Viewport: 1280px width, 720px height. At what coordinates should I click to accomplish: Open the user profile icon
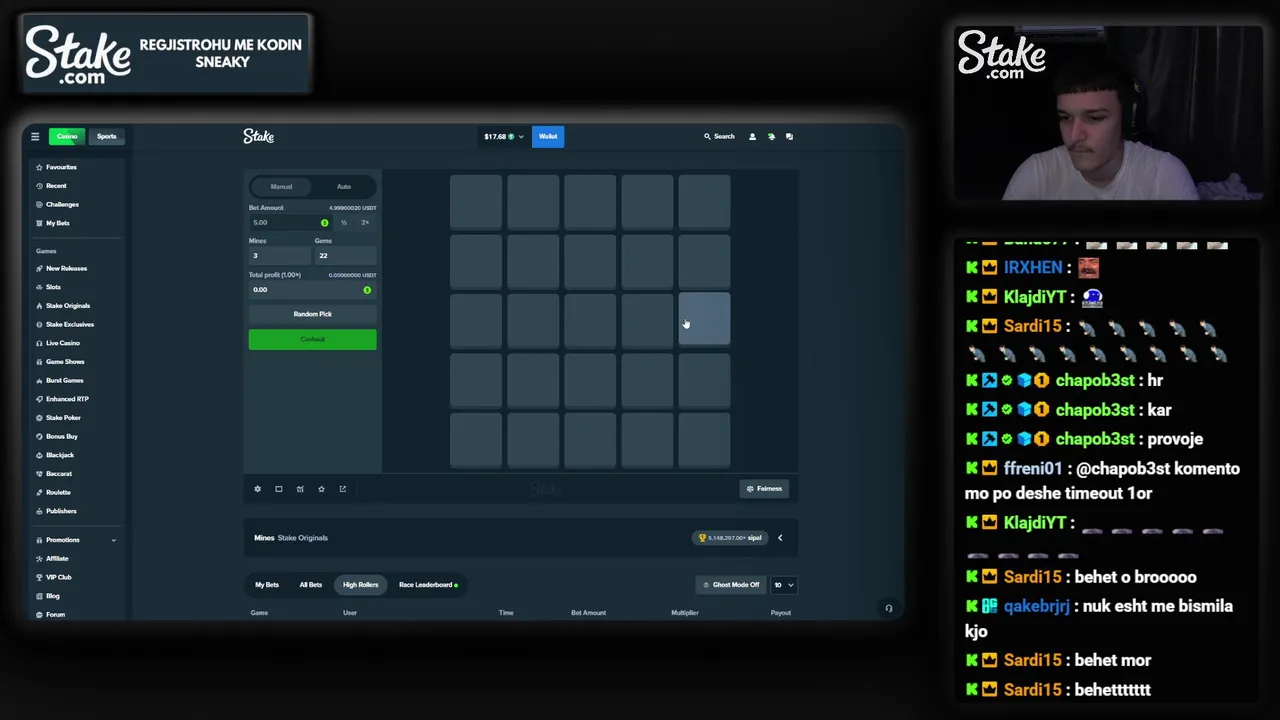pos(752,136)
